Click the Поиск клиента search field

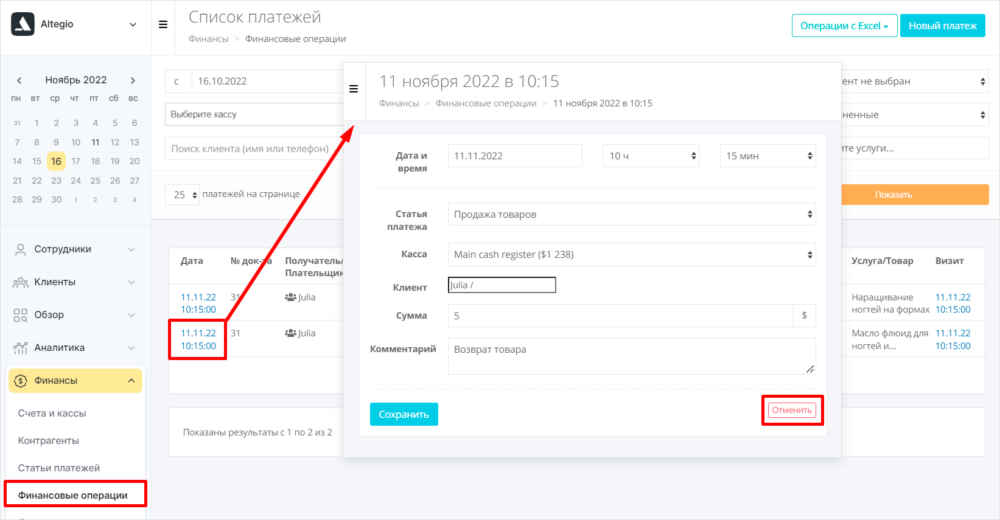(254, 149)
